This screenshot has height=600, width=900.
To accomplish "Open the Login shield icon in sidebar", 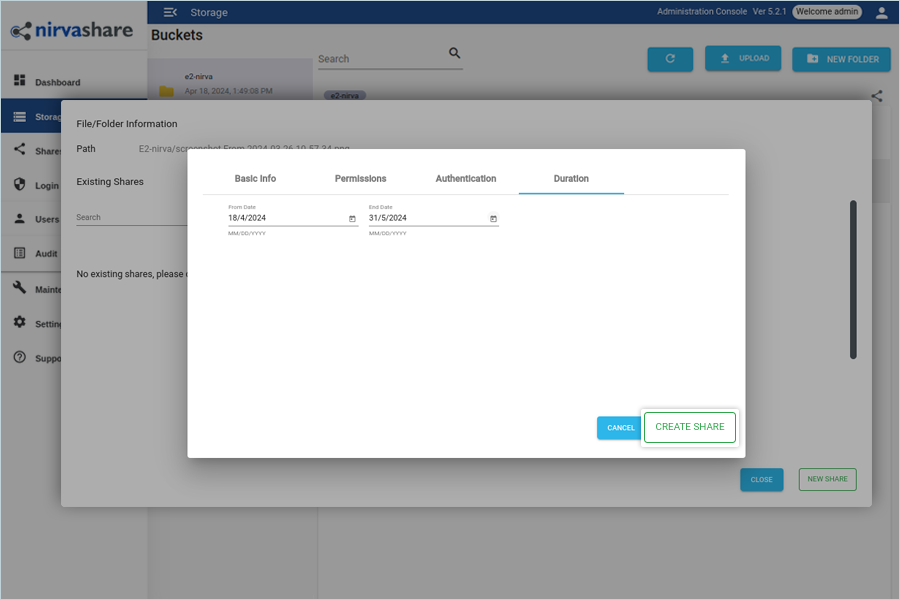I will click(20, 184).
